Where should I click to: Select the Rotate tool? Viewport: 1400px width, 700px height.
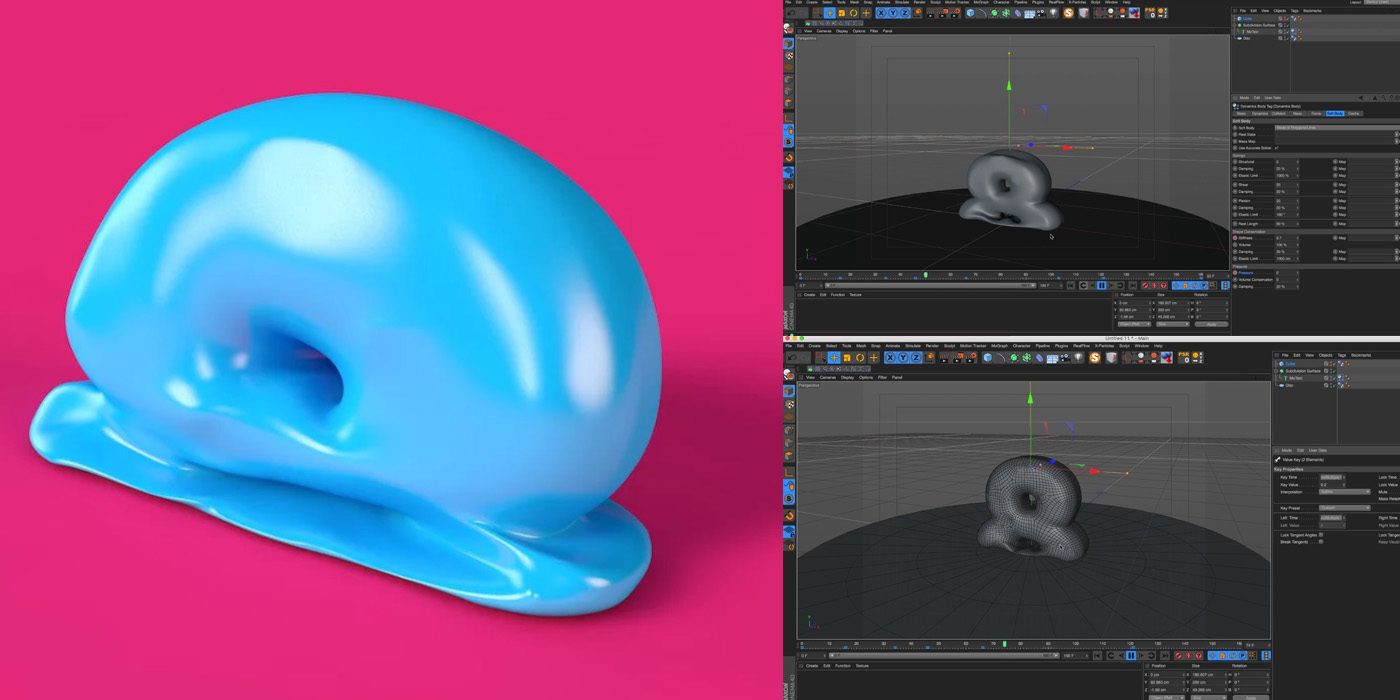point(853,13)
